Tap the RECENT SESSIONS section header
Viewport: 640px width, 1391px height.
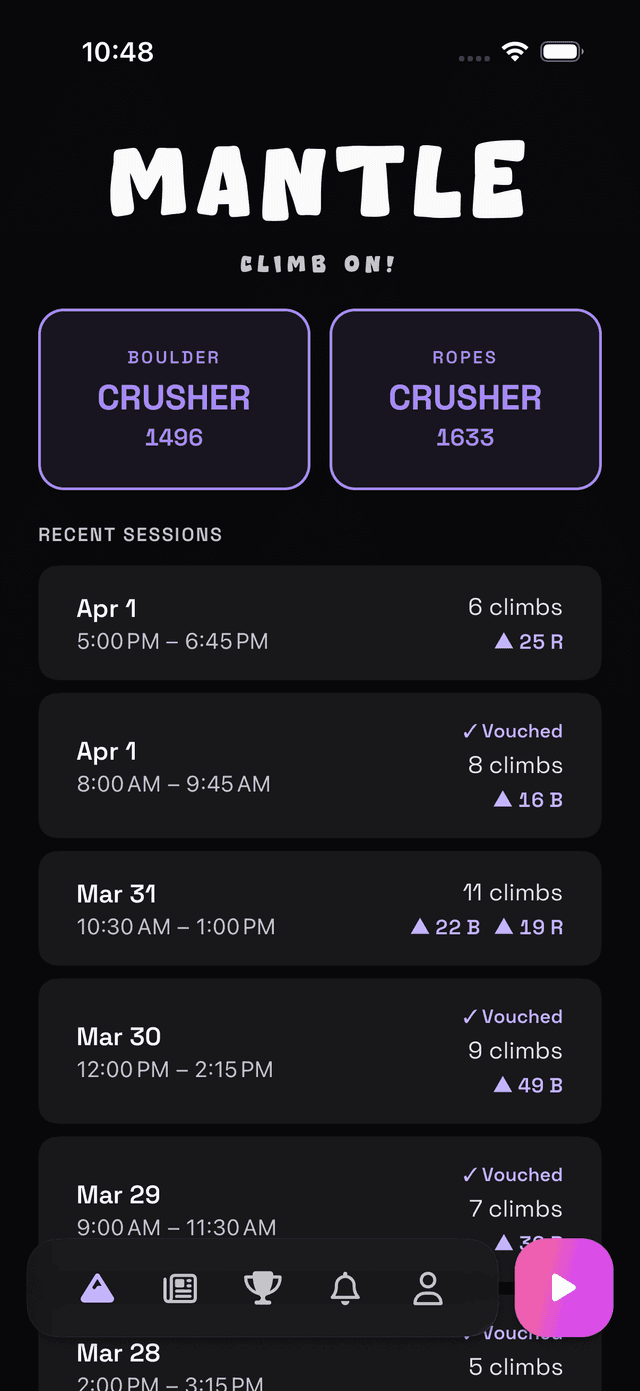point(129,534)
